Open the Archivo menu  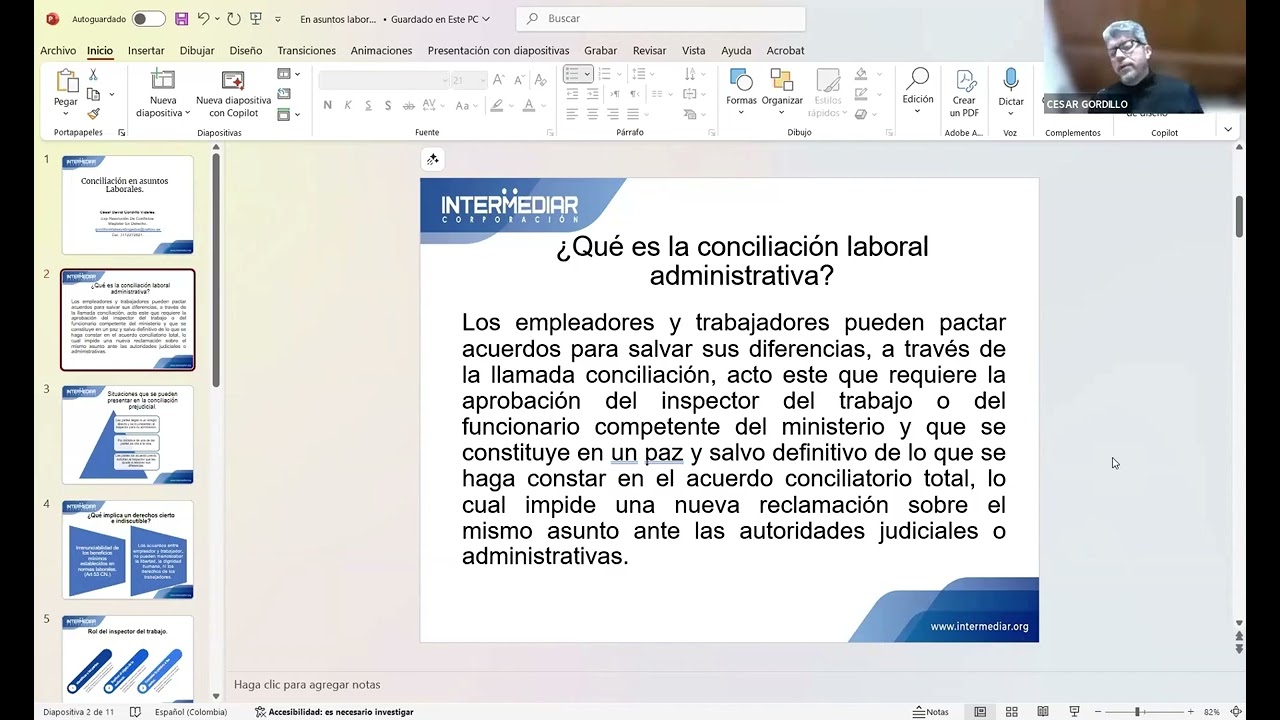click(x=58, y=50)
